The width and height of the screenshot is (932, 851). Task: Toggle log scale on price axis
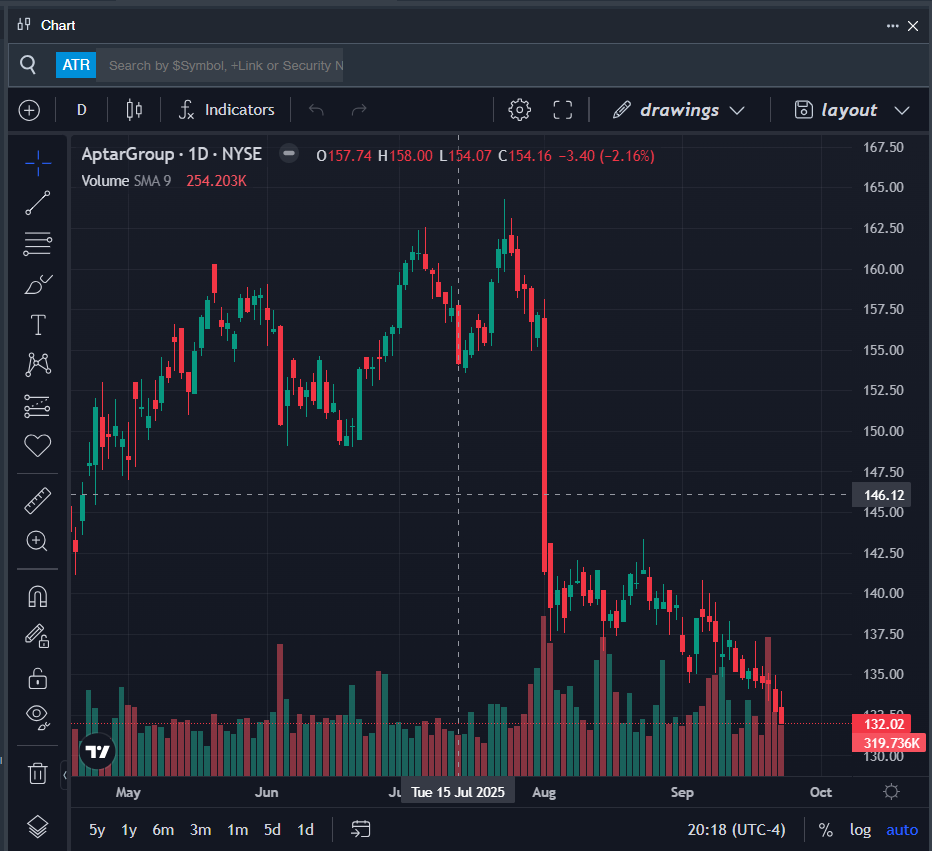pos(860,829)
